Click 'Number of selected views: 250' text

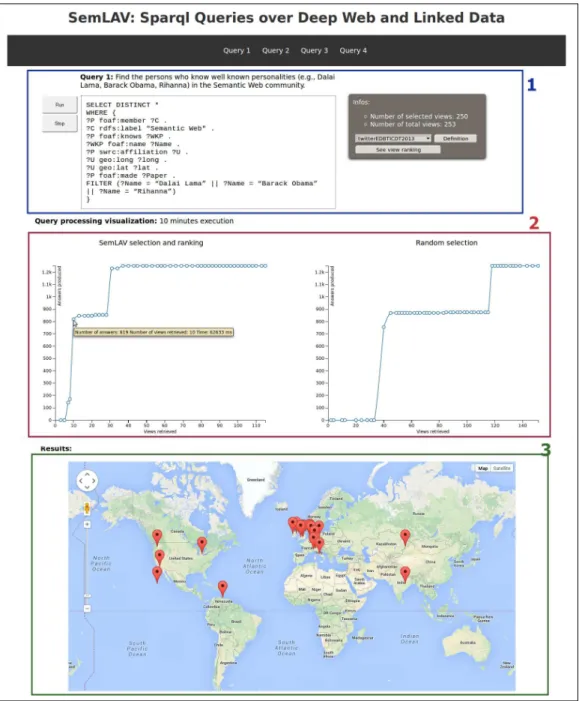[418, 116]
